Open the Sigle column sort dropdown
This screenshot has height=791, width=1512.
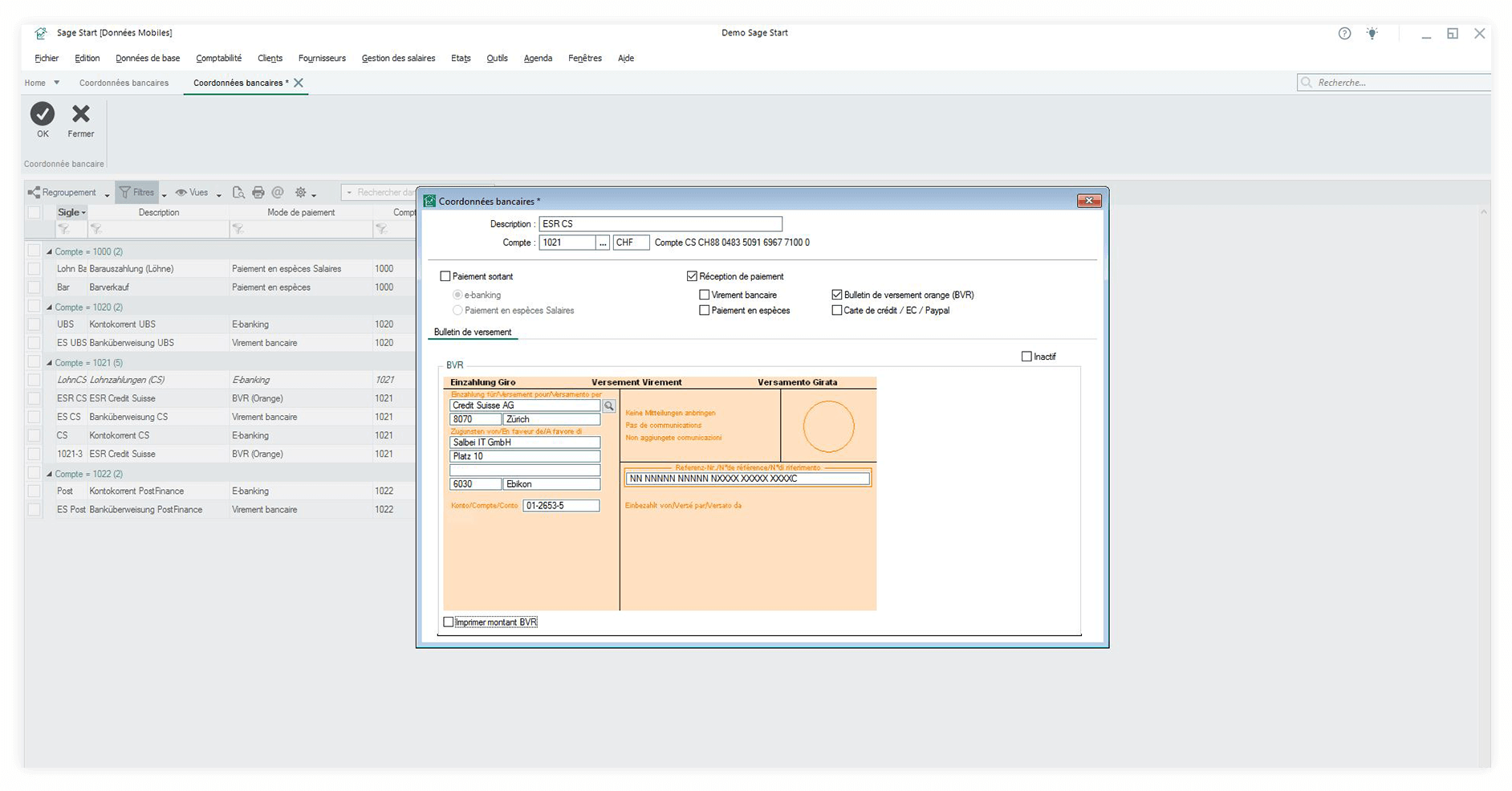pos(83,213)
